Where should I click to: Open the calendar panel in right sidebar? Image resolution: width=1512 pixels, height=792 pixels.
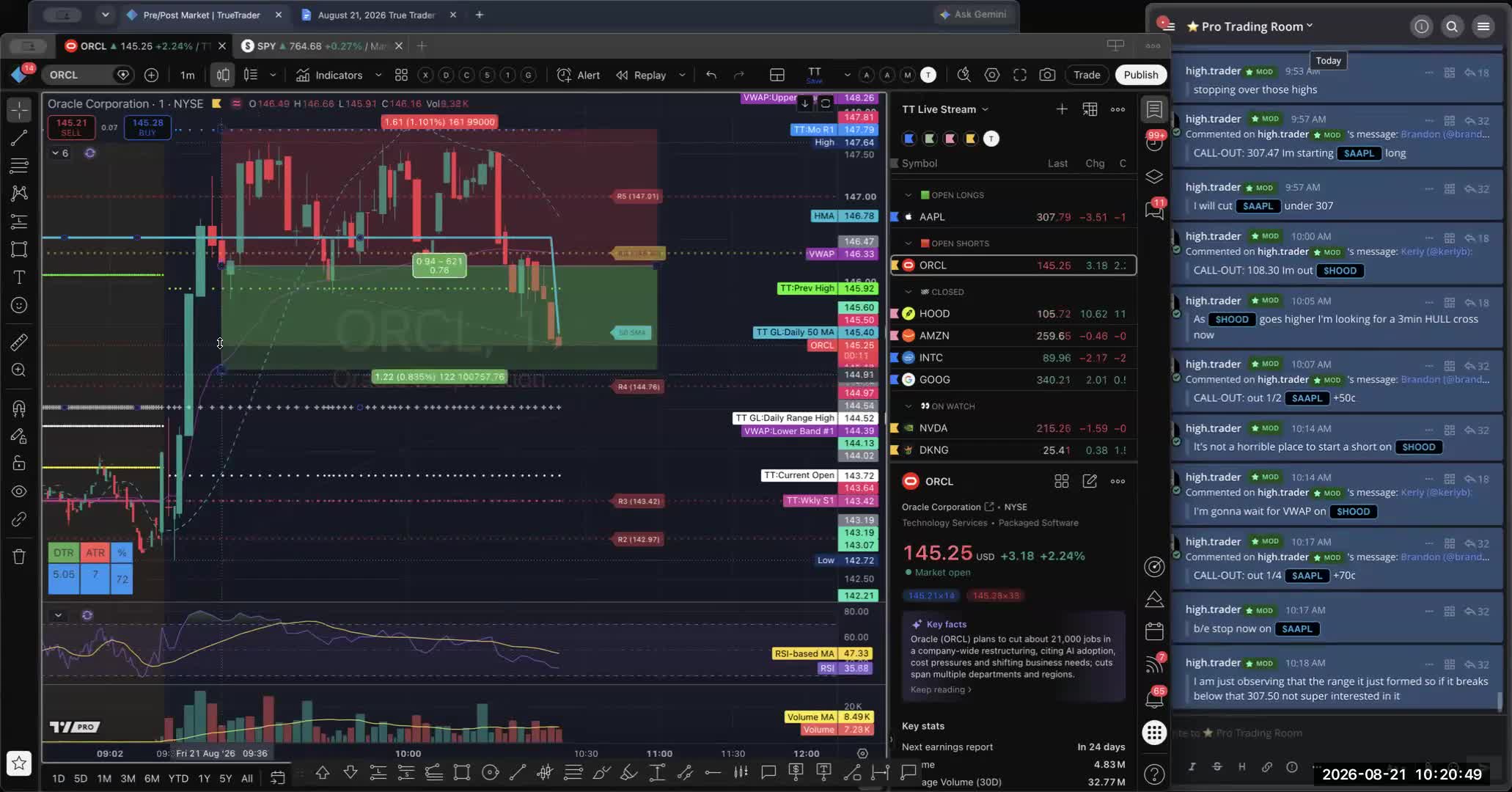coord(1154,631)
